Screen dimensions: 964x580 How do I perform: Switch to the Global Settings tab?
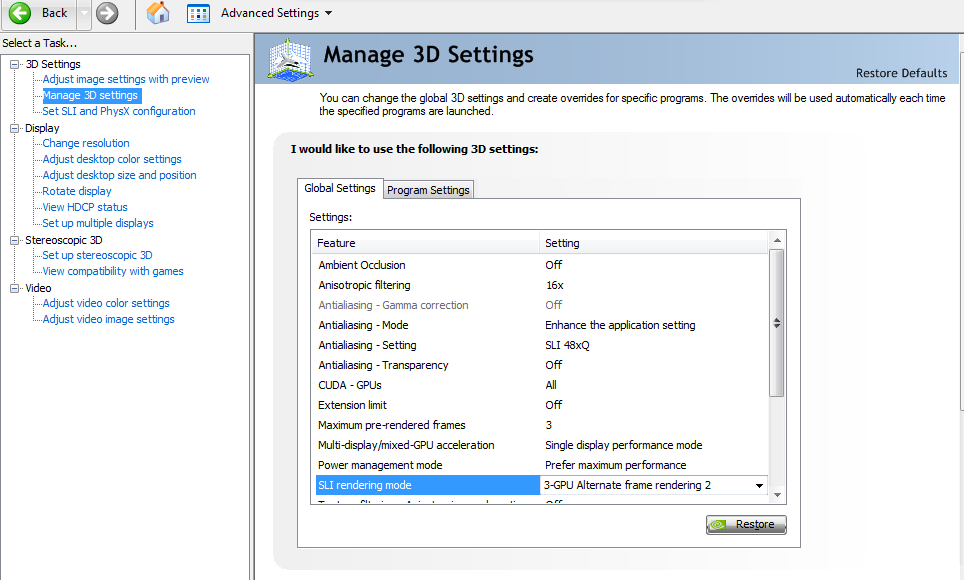pyautogui.click(x=339, y=188)
